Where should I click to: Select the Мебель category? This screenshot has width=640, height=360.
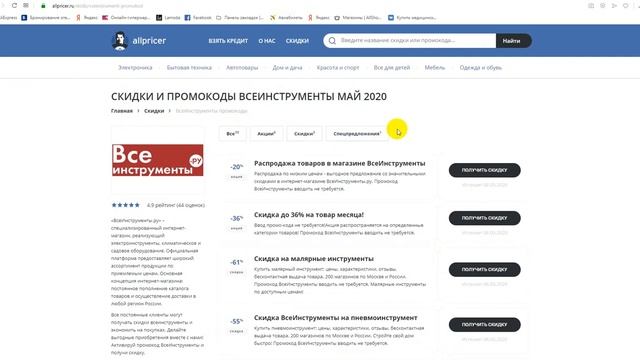pos(435,68)
